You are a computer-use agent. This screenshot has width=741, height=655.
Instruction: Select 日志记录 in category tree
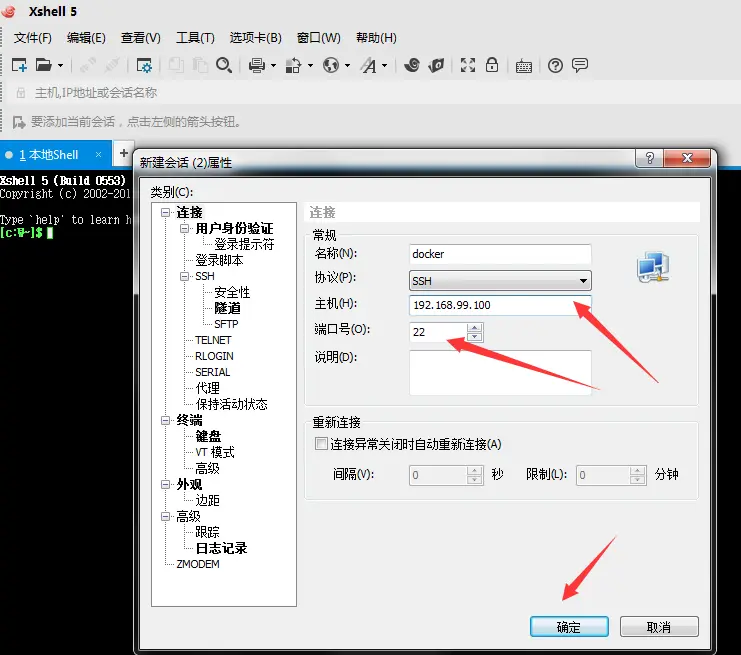221,548
